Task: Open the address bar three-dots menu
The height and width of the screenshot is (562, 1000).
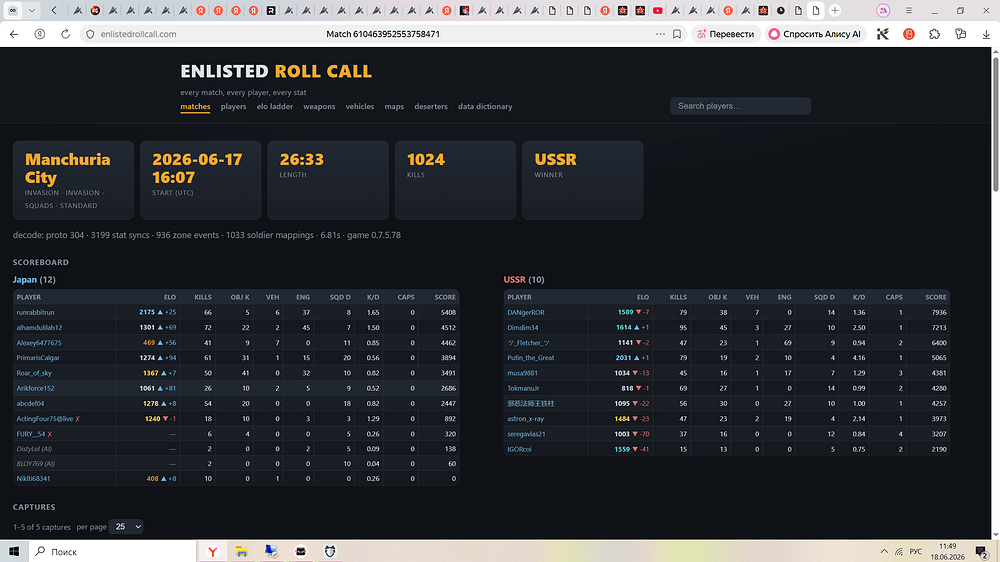Action: pos(660,34)
